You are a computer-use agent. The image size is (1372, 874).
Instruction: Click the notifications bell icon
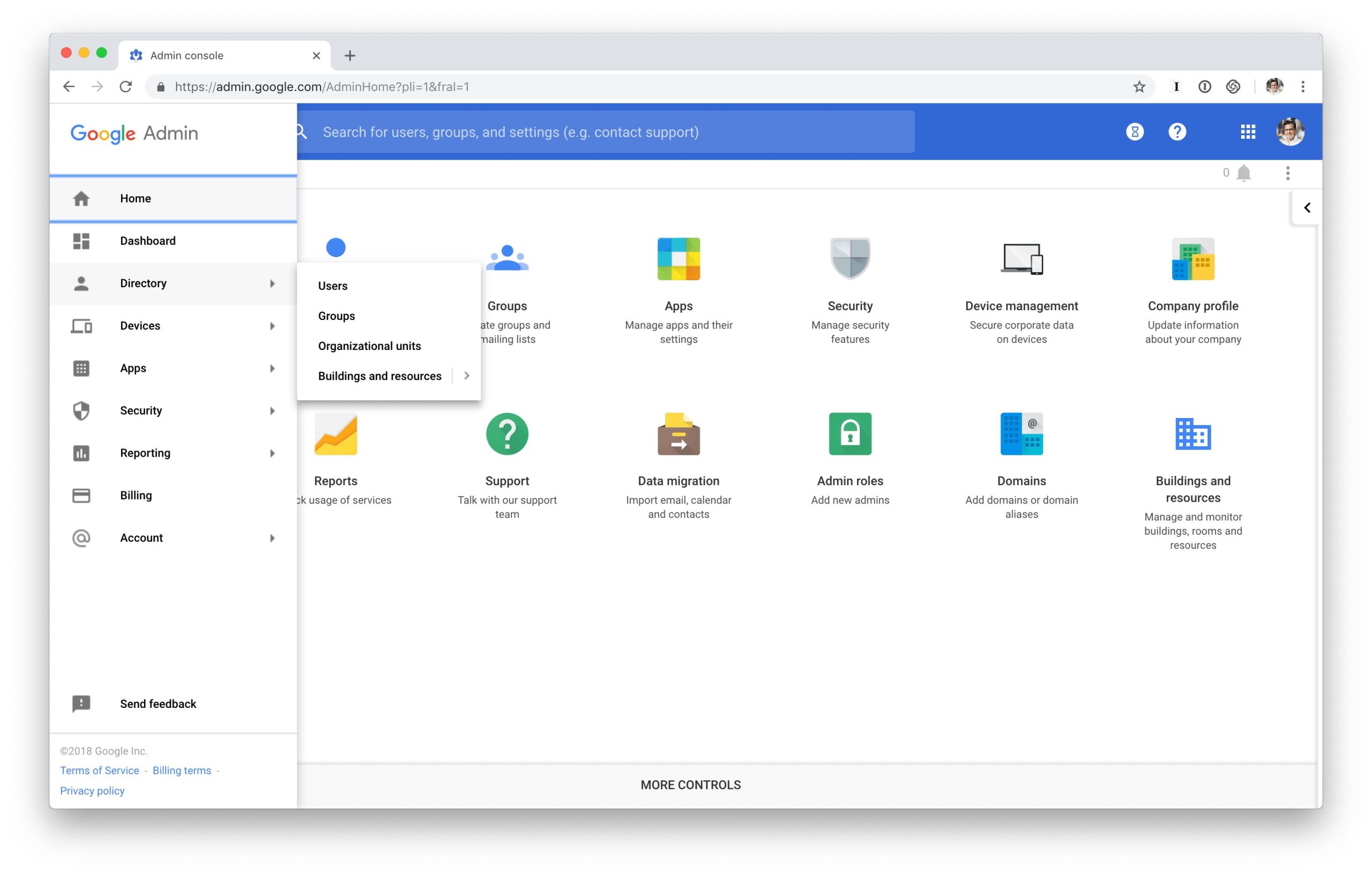point(1244,173)
